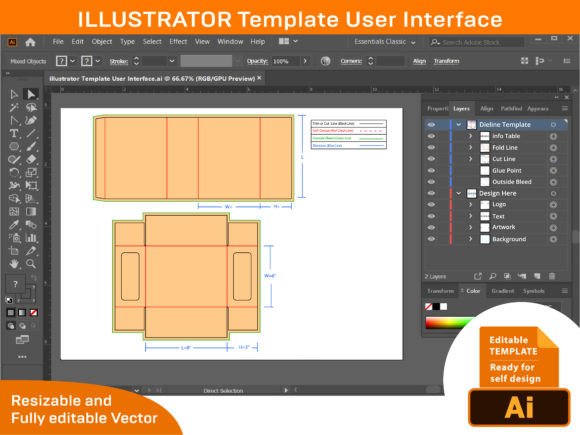Hide the Design Here layer
580x435 pixels.
pyautogui.click(x=431, y=193)
